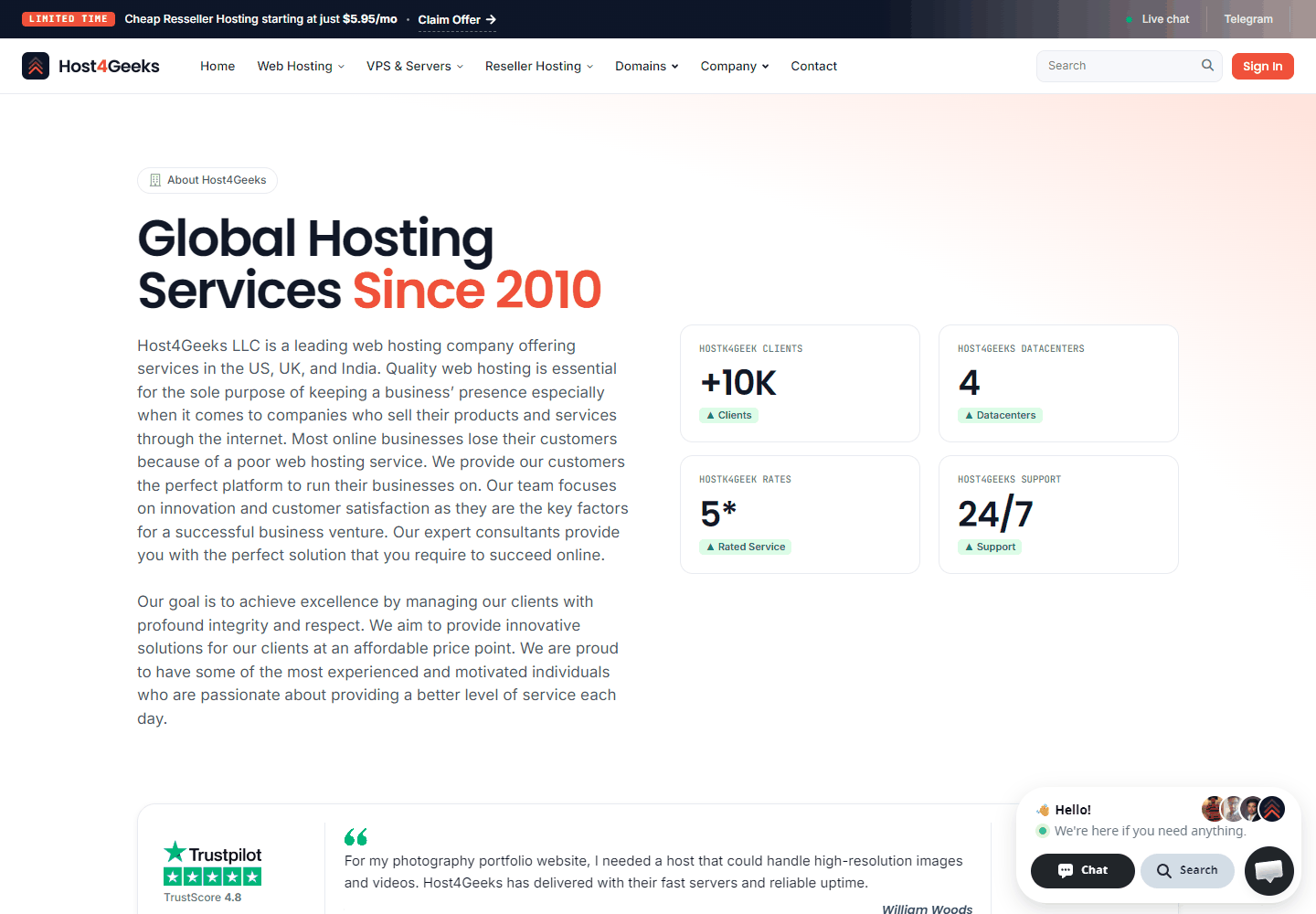Click the William Woods reviewer name
The width and height of the screenshot is (1316, 914).
click(927, 908)
